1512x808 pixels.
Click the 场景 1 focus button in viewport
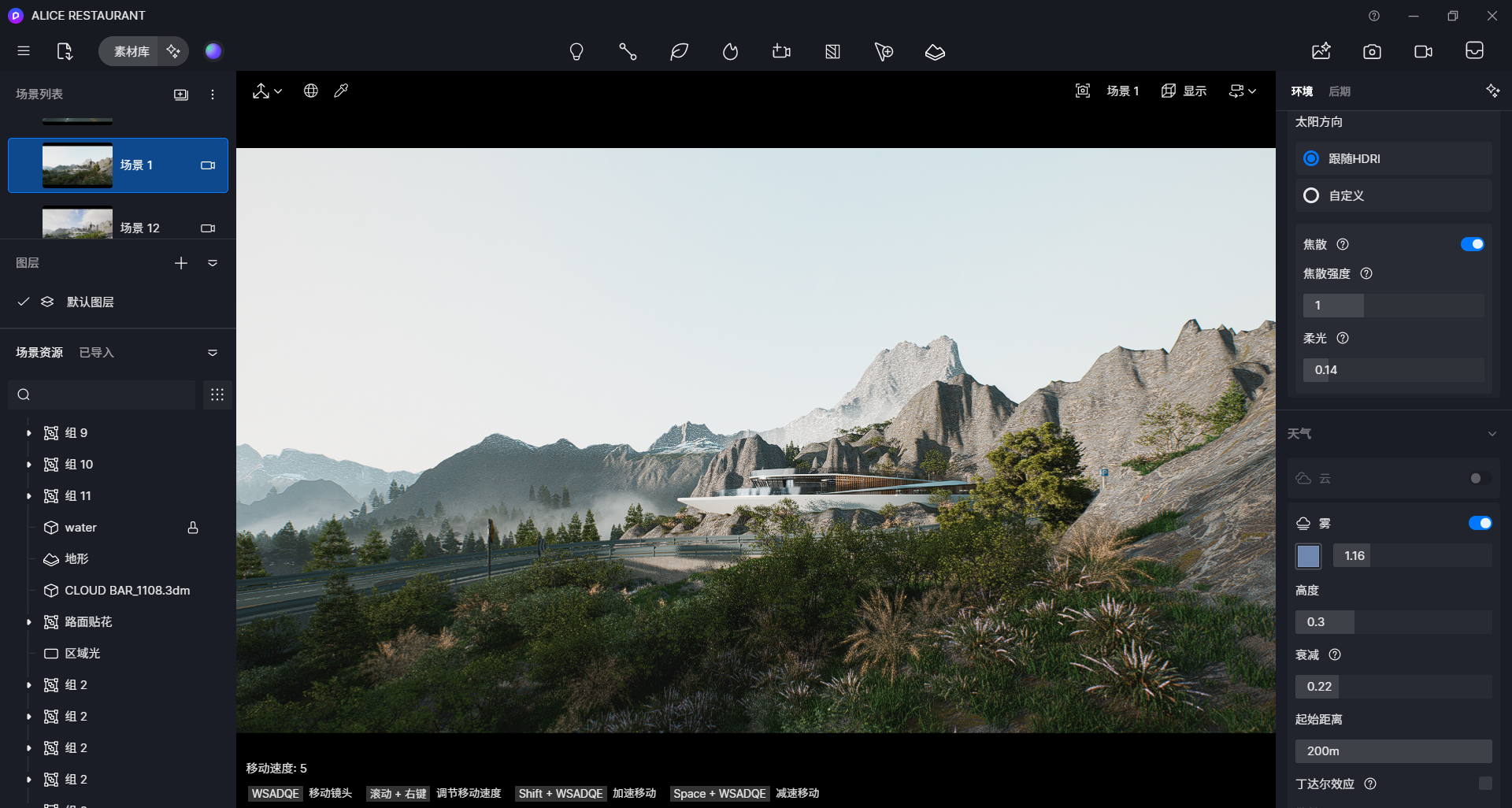[1107, 91]
